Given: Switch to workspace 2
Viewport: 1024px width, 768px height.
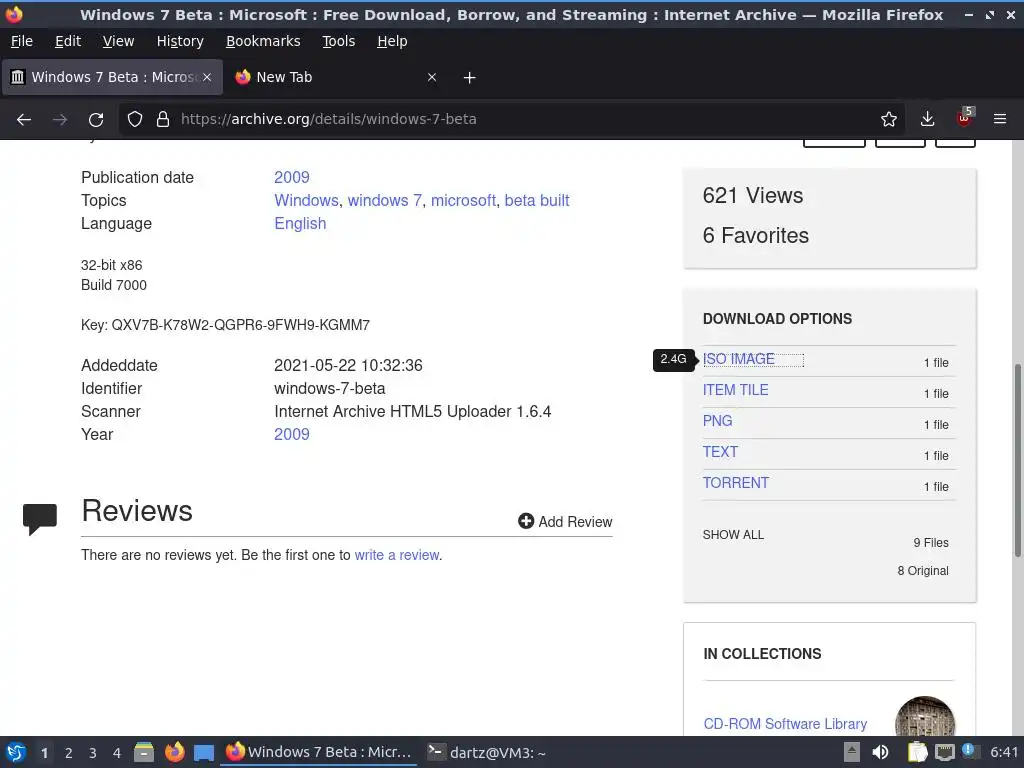Looking at the screenshot, I should click(x=69, y=753).
